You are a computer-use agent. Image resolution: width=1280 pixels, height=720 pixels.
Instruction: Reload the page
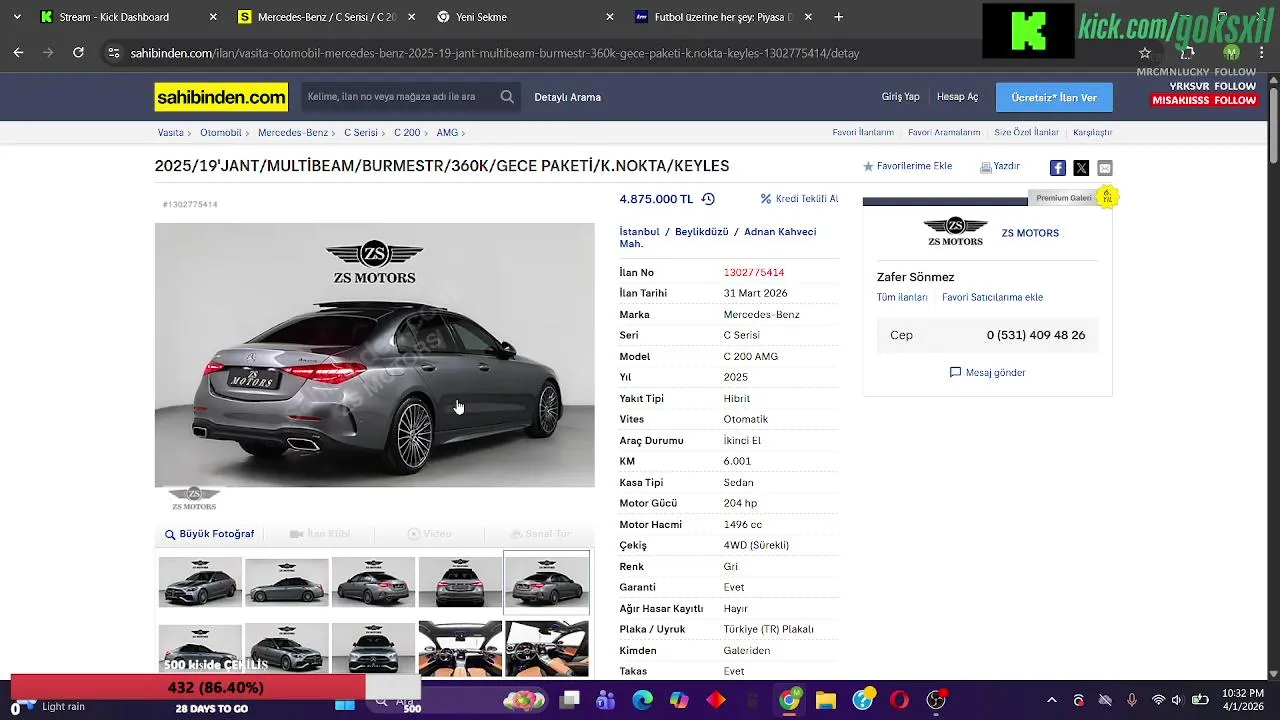point(78,53)
